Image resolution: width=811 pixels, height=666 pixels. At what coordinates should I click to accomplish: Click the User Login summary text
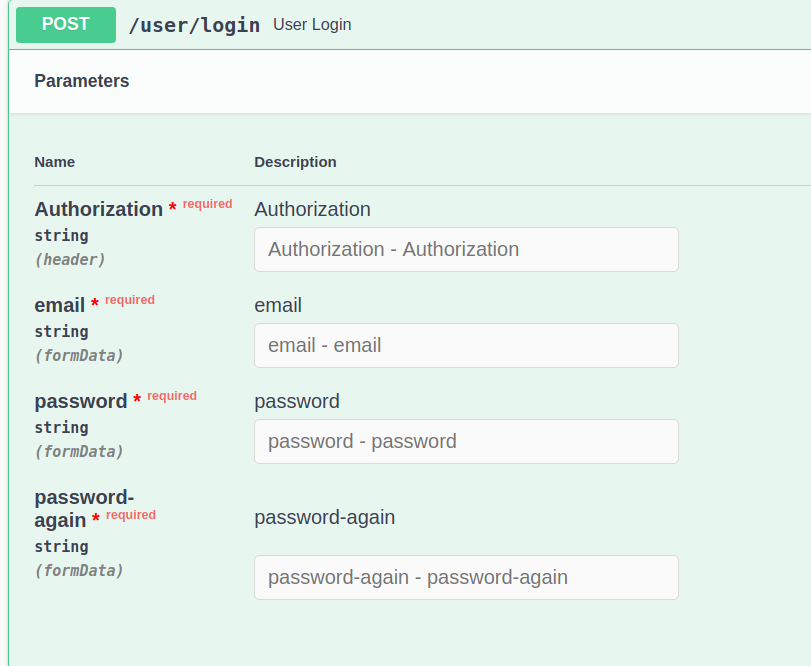pyautogui.click(x=312, y=25)
